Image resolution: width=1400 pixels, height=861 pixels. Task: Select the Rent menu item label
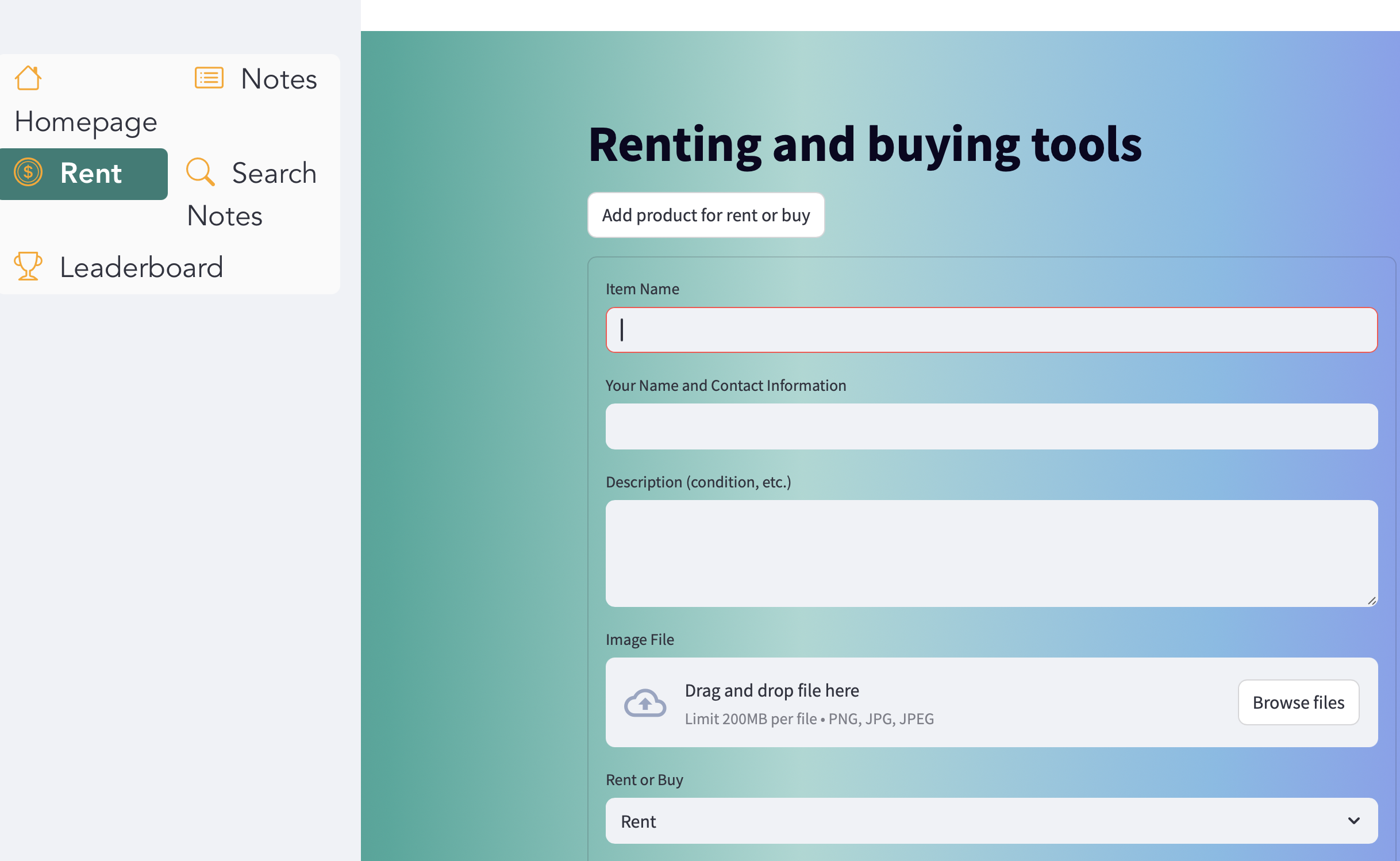click(91, 173)
